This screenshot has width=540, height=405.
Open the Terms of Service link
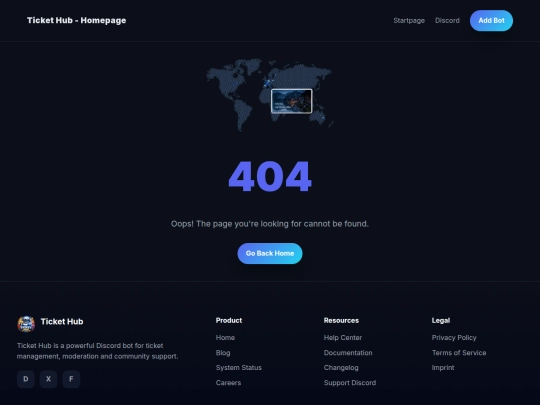pyautogui.click(x=459, y=353)
